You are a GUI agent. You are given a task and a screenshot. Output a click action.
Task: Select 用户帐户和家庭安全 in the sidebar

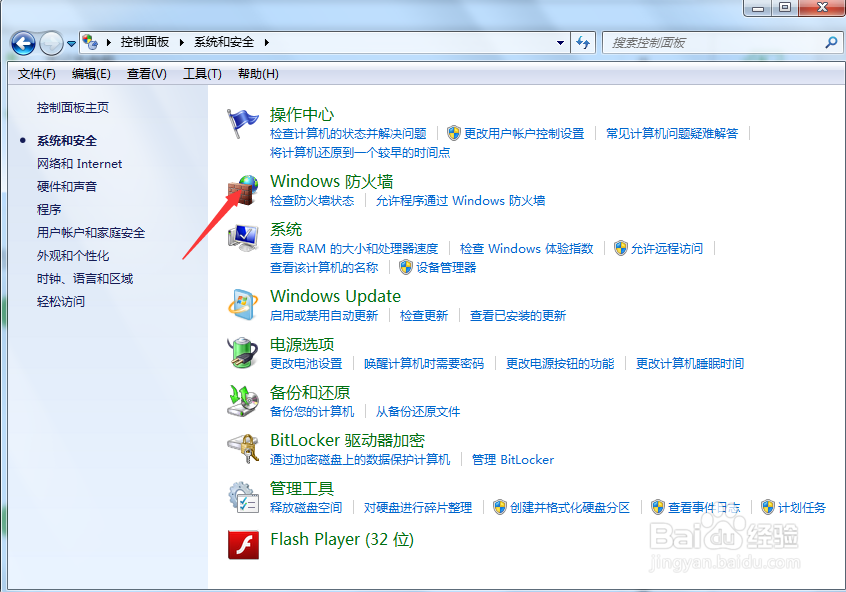(x=91, y=232)
